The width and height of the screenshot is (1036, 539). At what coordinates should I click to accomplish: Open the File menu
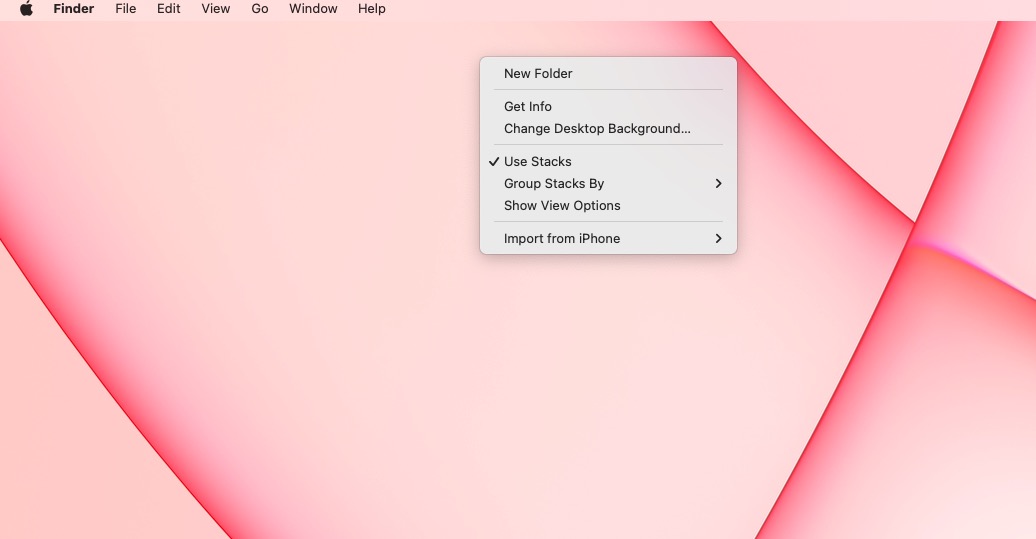(x=125, y=9)
